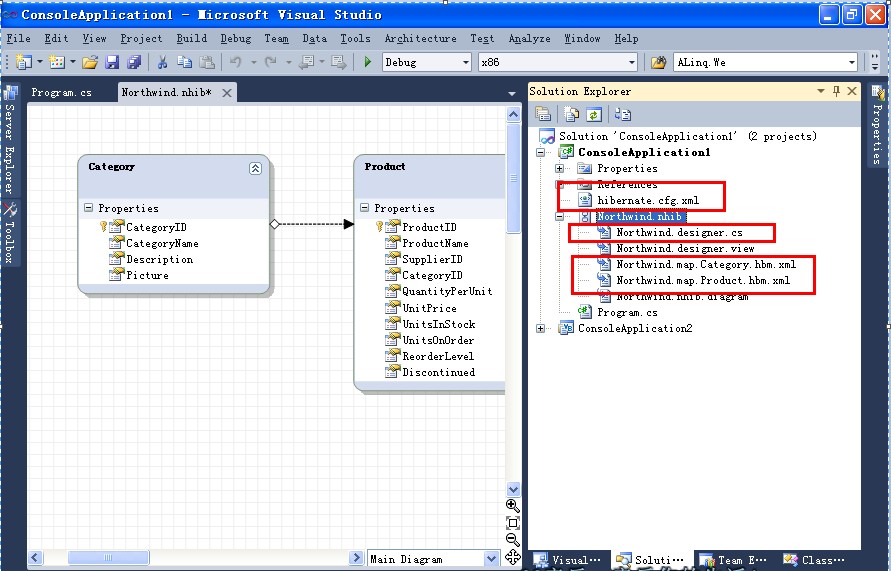Zoom out on the diagram
Screen dimensions: 891x571
click(513, 539)
